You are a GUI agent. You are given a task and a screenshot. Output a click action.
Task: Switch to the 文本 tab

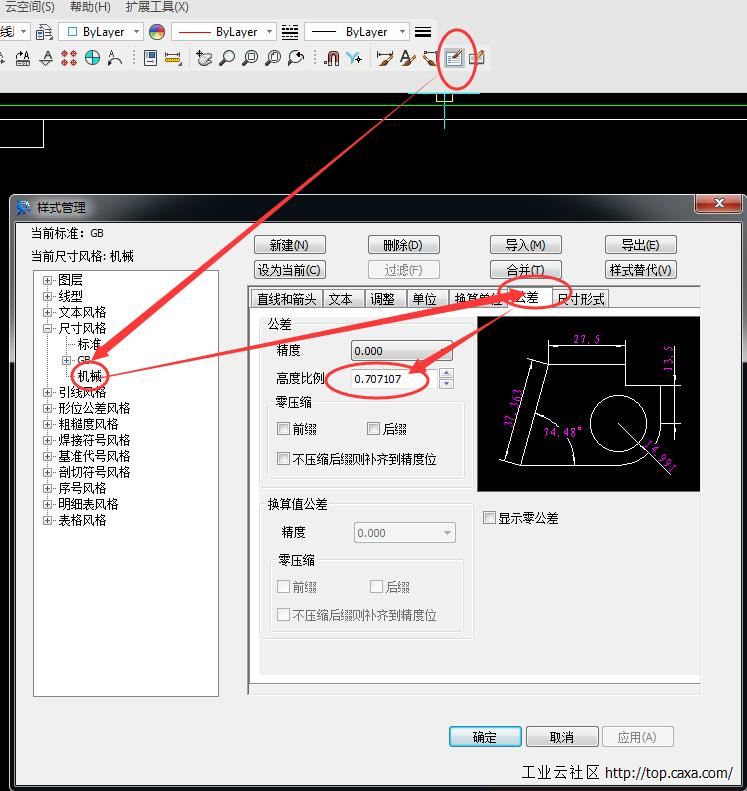pyautogui.click(x=340, y=299)
